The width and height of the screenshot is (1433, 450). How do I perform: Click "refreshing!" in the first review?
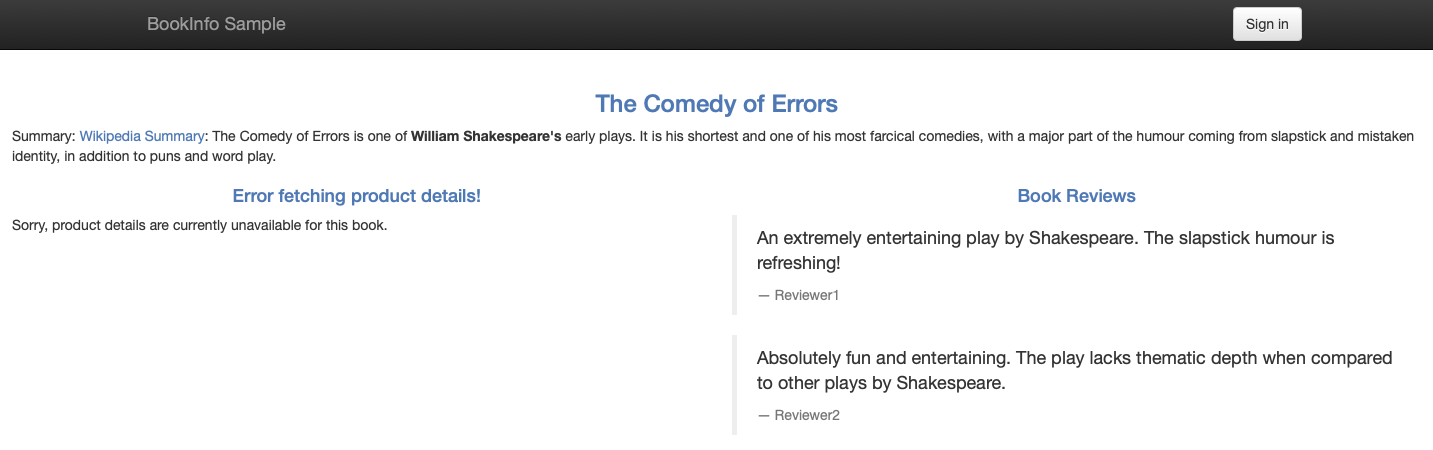point(799,263)
